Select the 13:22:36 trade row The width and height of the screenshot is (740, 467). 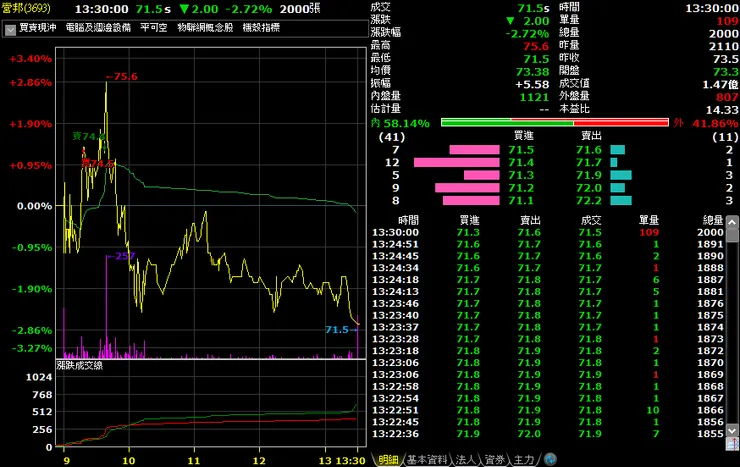pos(548,434)
